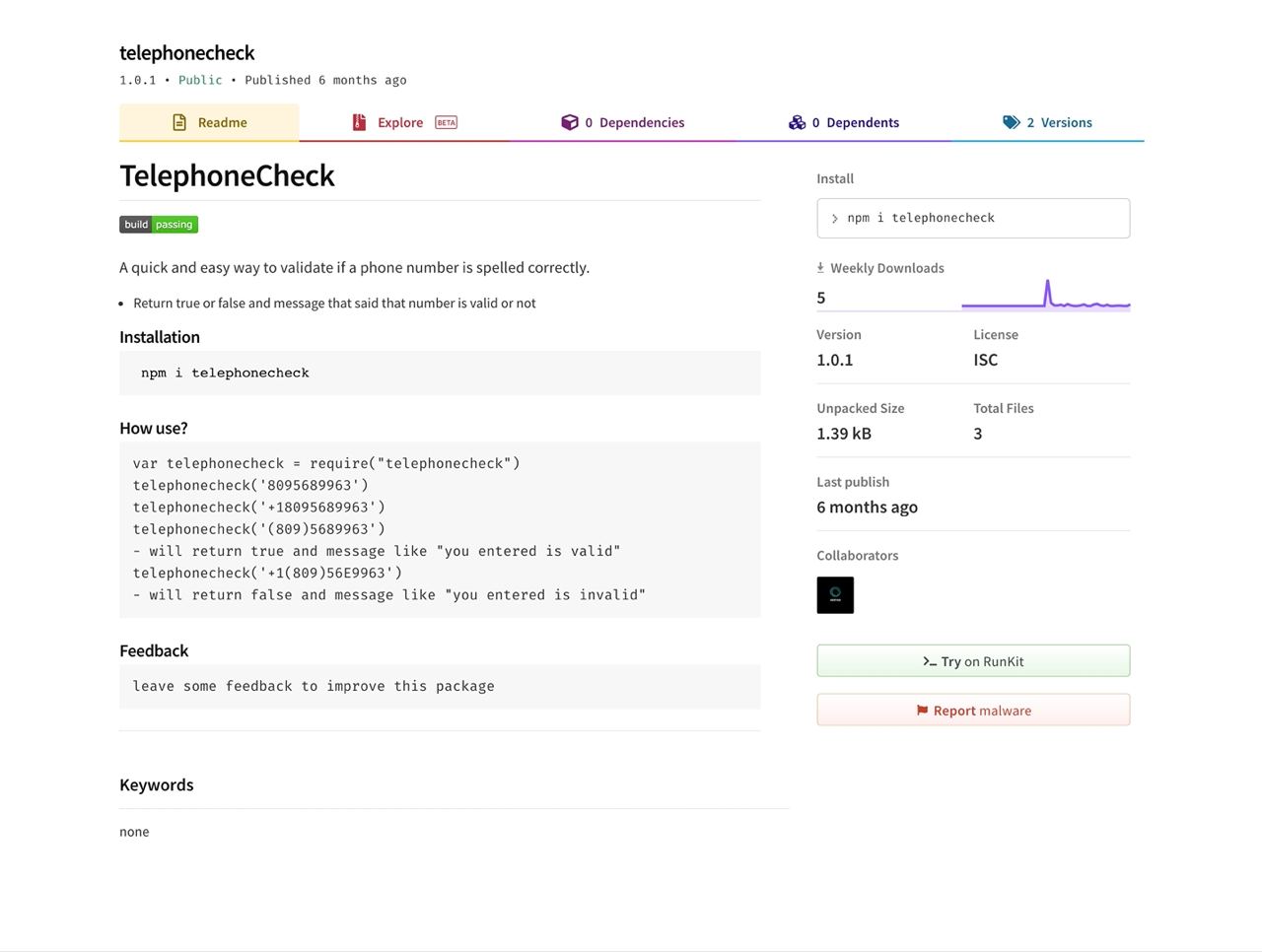
Task: Click the Readme document icon
Action: pyautogui.click(x=179, y=122)
